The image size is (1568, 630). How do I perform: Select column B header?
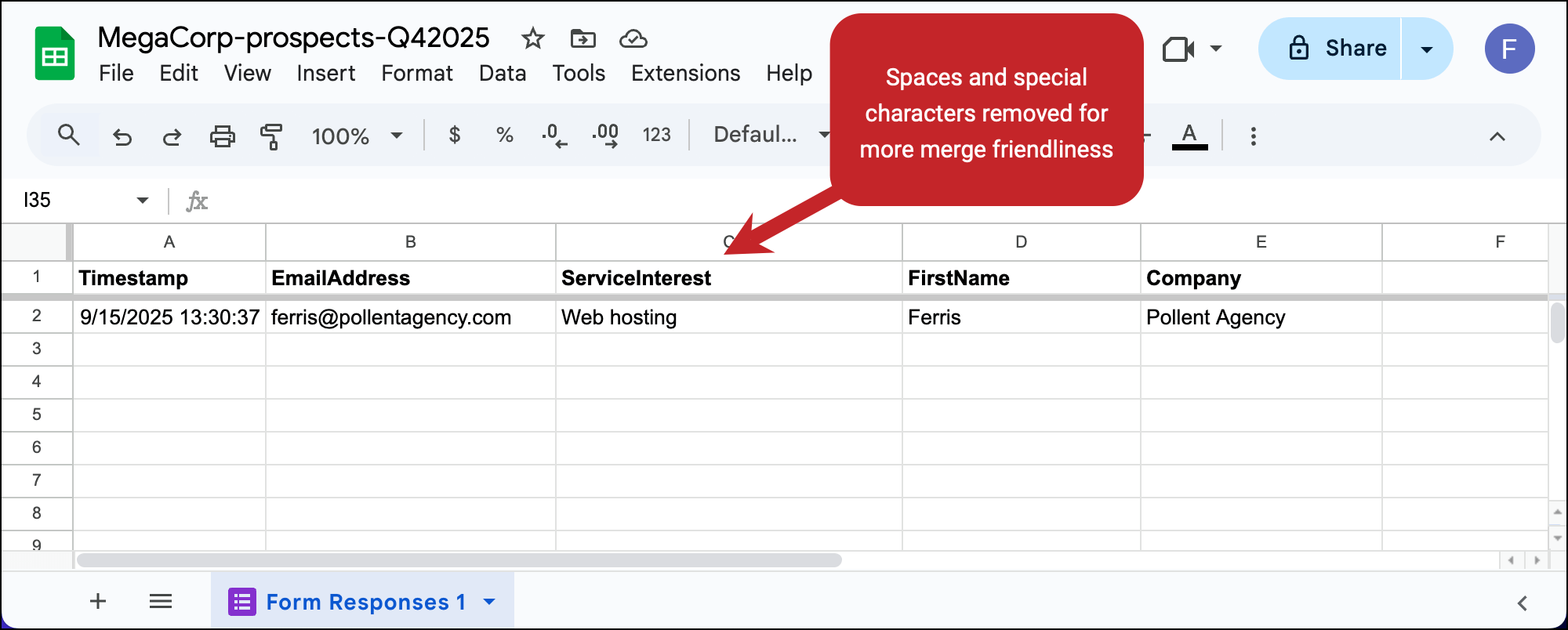coord(411,242)
